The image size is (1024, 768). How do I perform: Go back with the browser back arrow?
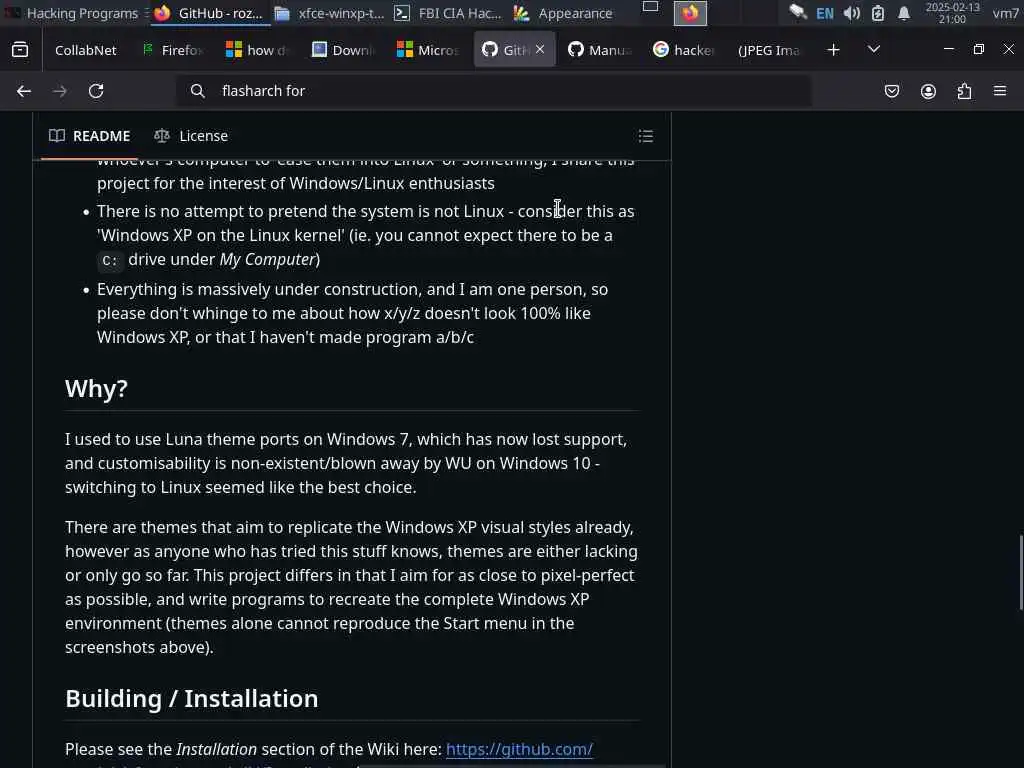[x=24, y=91]
